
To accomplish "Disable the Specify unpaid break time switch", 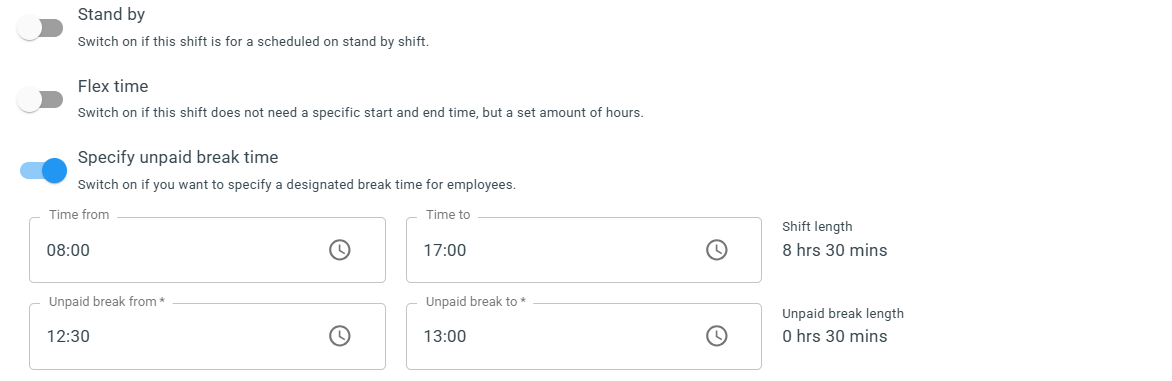I will [x=43, y=171].
